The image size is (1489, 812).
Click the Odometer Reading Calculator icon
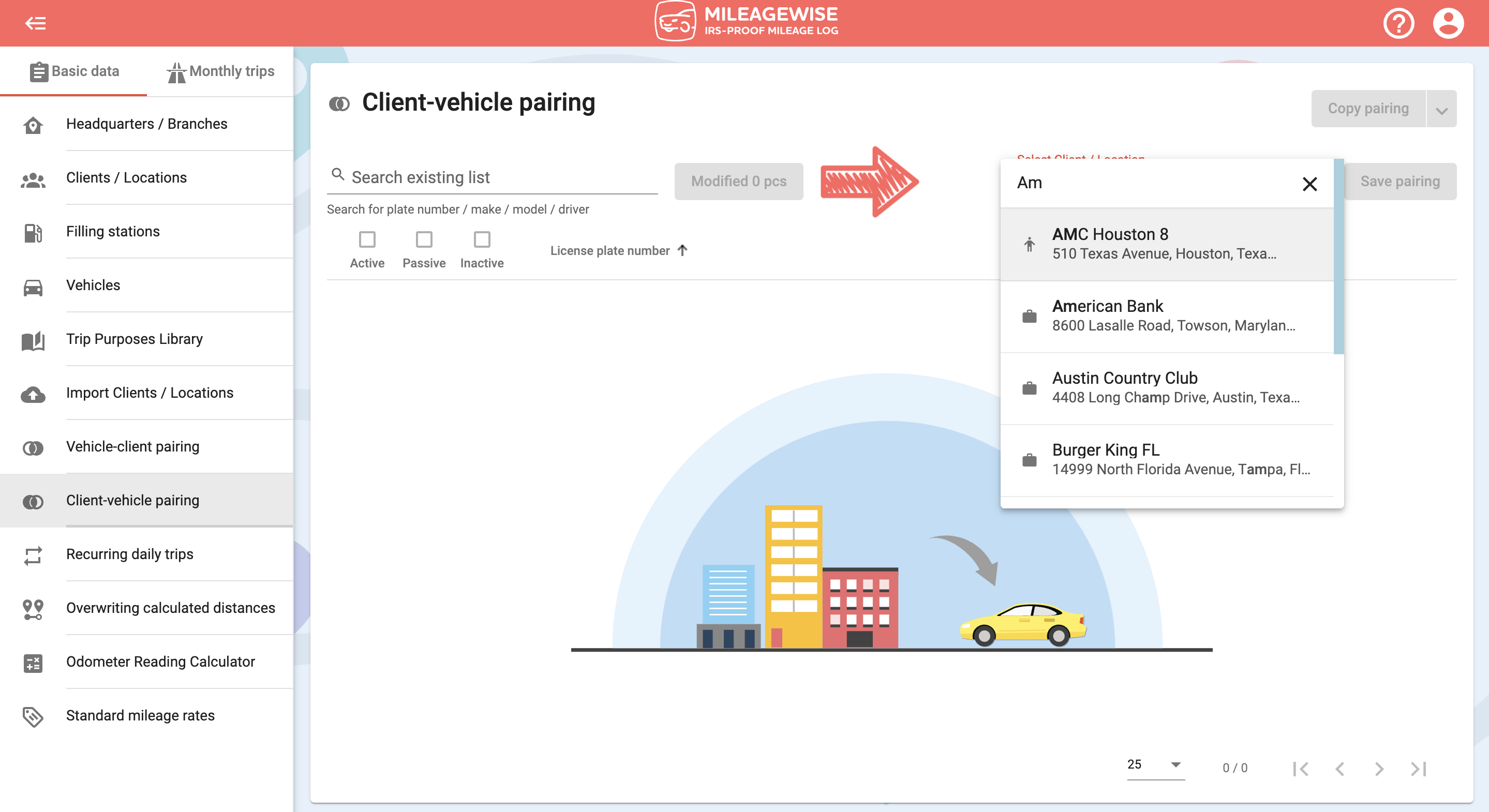(x=33, y=663)
